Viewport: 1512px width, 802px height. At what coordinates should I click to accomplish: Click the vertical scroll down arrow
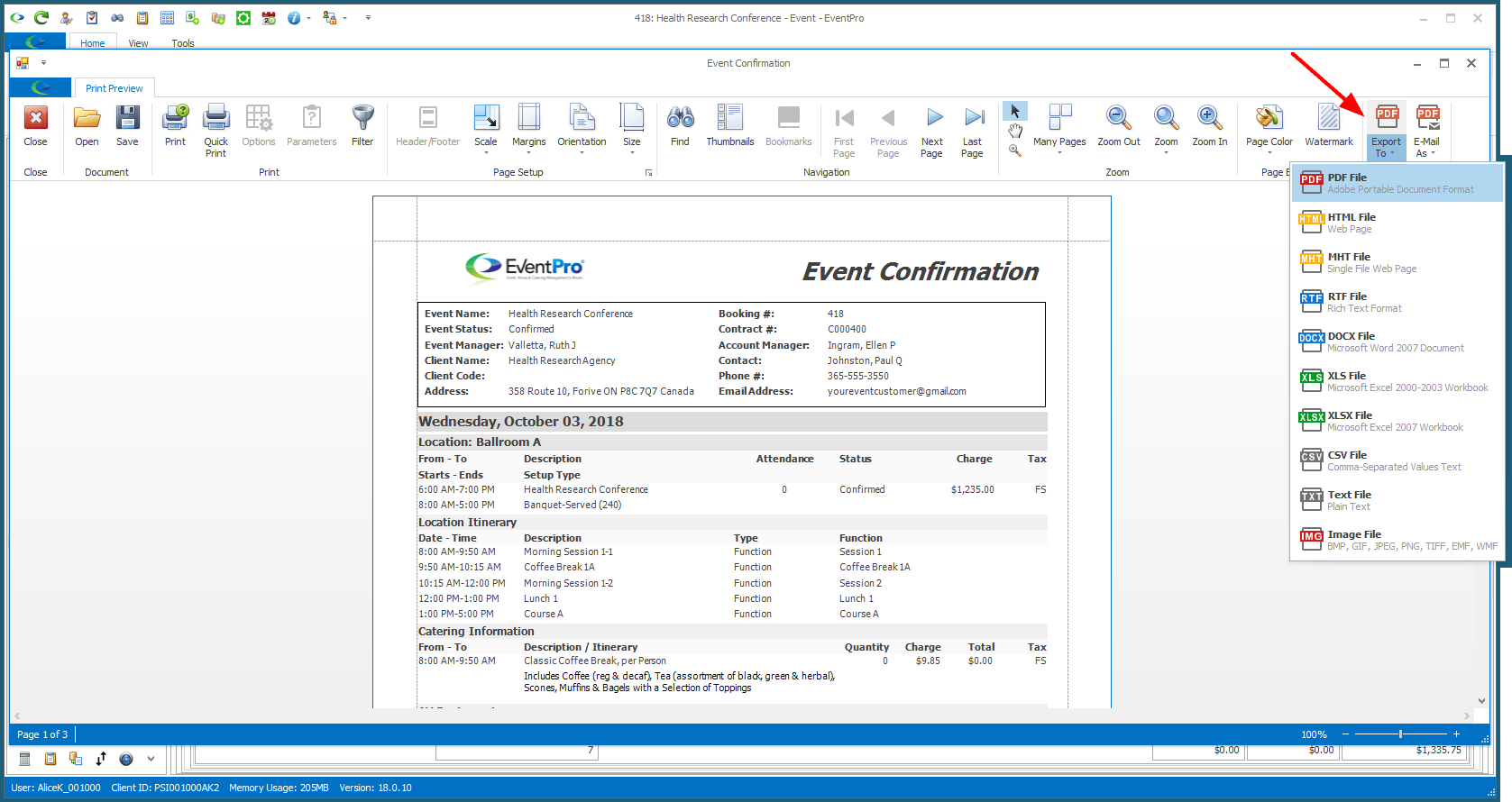coord(1481,700)
